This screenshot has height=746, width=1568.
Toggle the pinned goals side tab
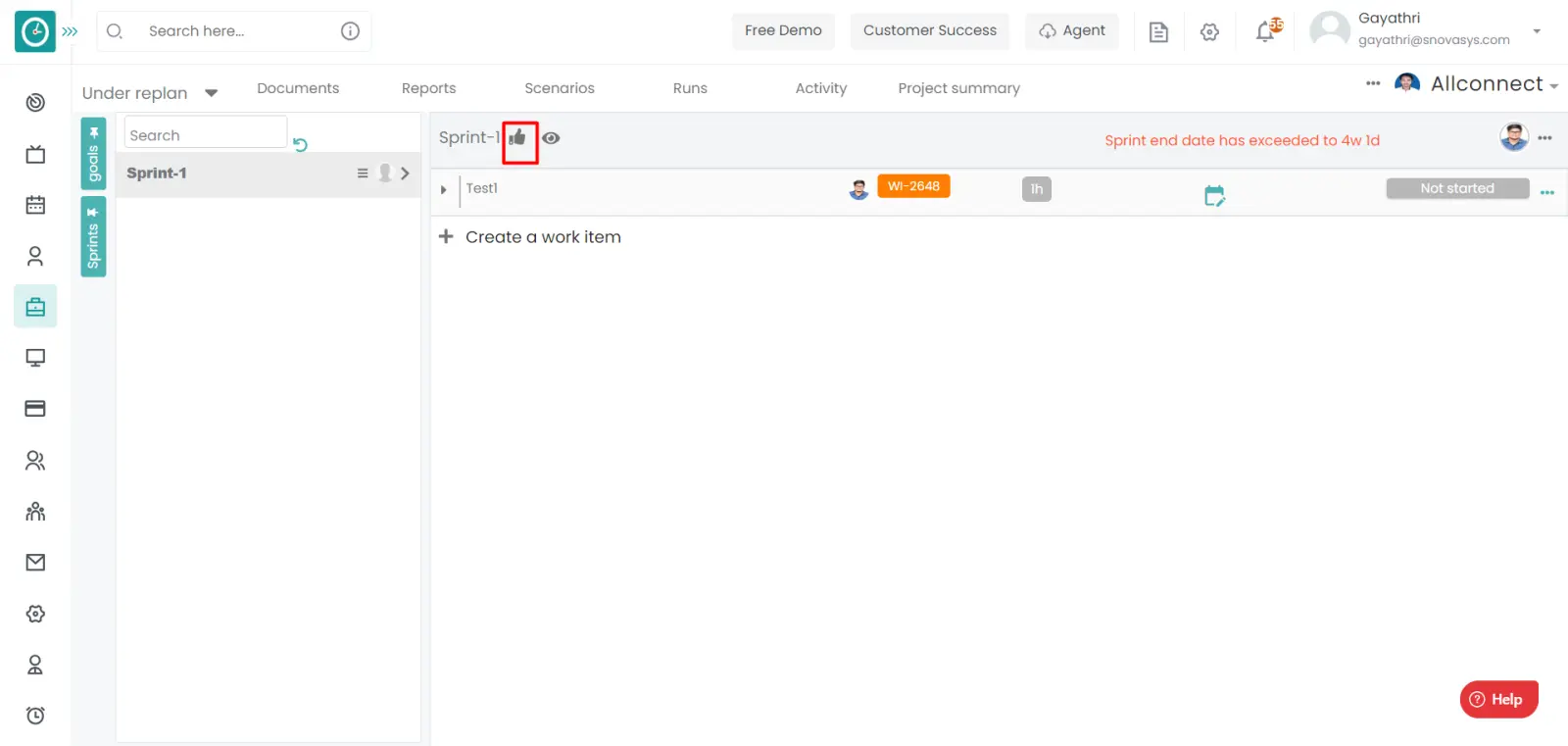[x=93, y=154]
